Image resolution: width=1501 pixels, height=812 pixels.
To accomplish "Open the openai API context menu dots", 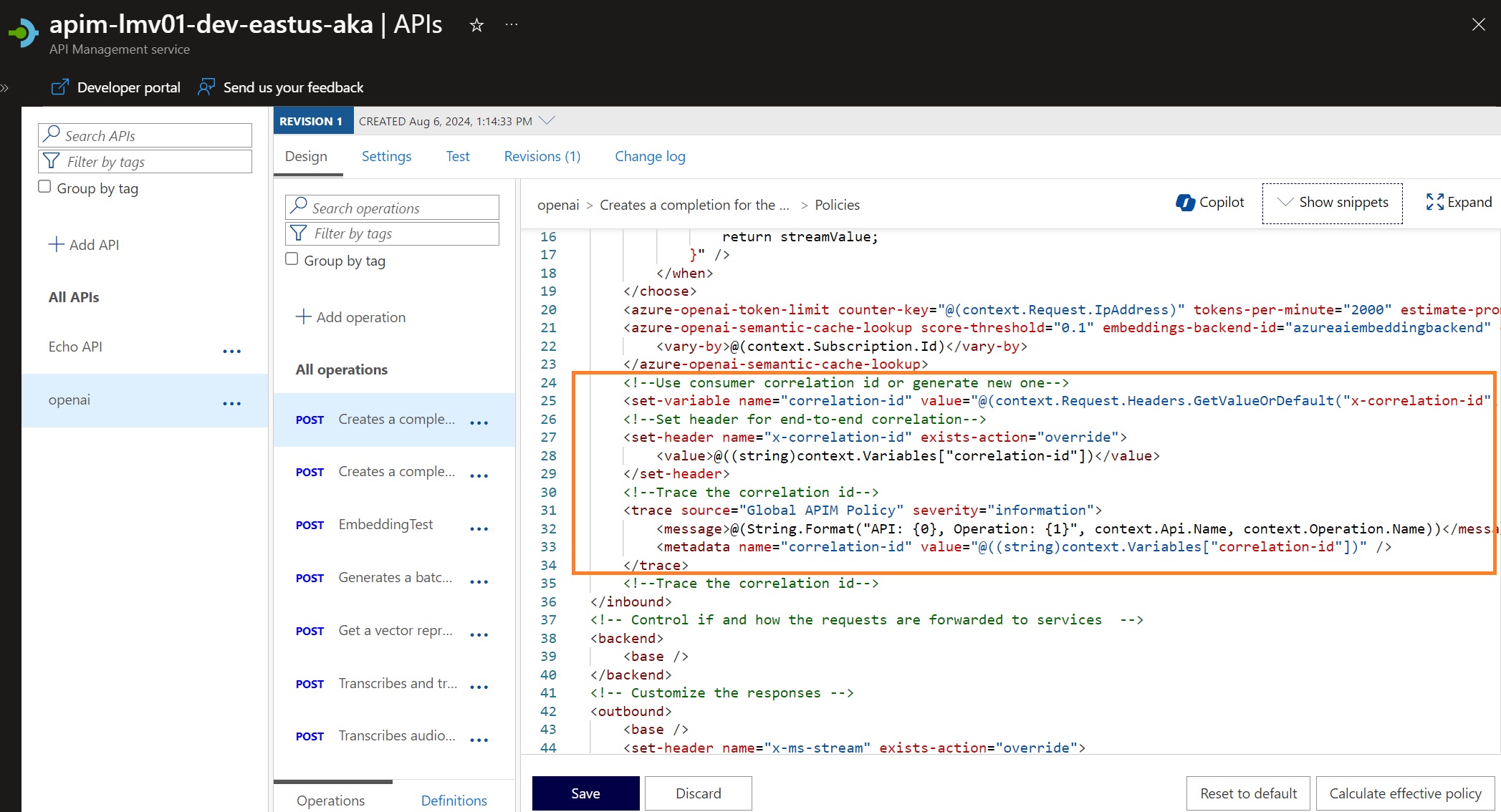I will pyautogui.click(x=231, y=404).
